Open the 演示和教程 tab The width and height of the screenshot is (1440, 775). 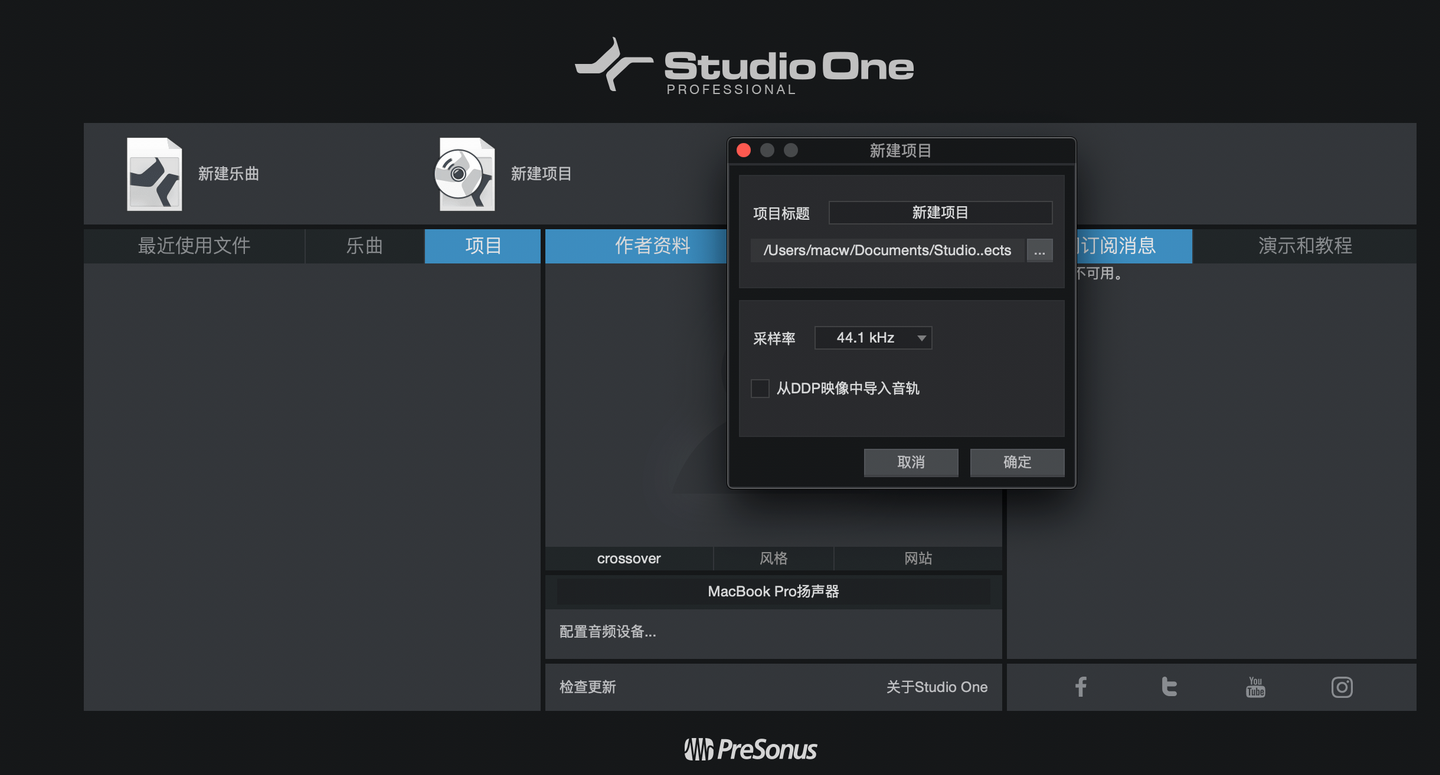coord(1305,246)
